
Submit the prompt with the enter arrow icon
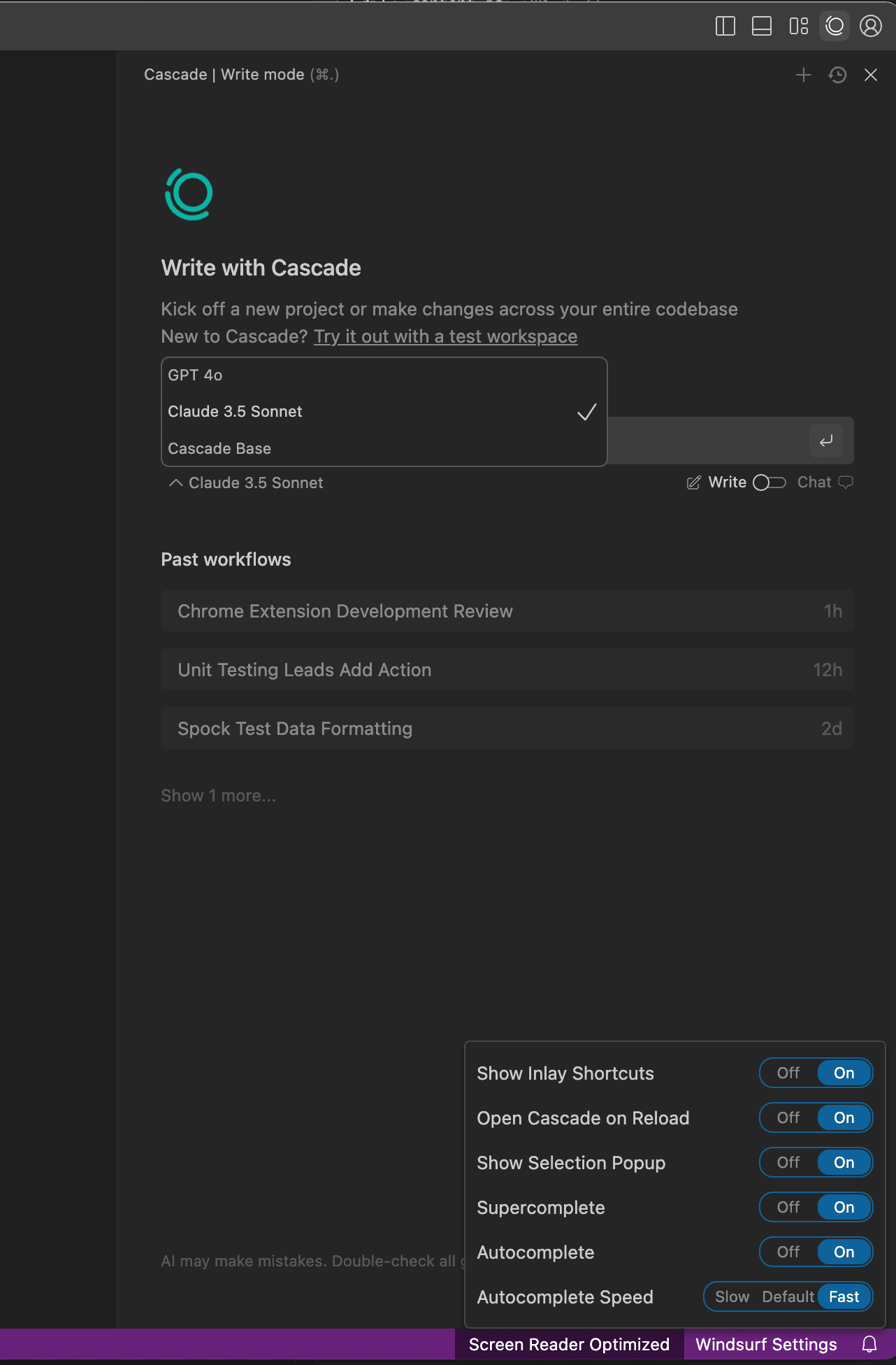(826, 441)
